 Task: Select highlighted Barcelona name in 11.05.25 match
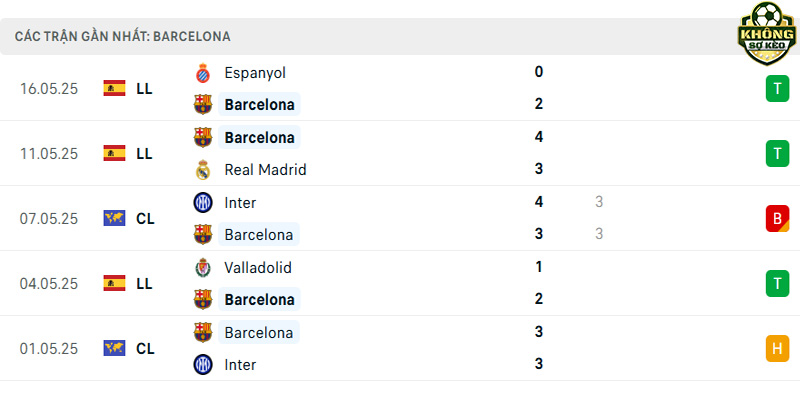point(259,137)
